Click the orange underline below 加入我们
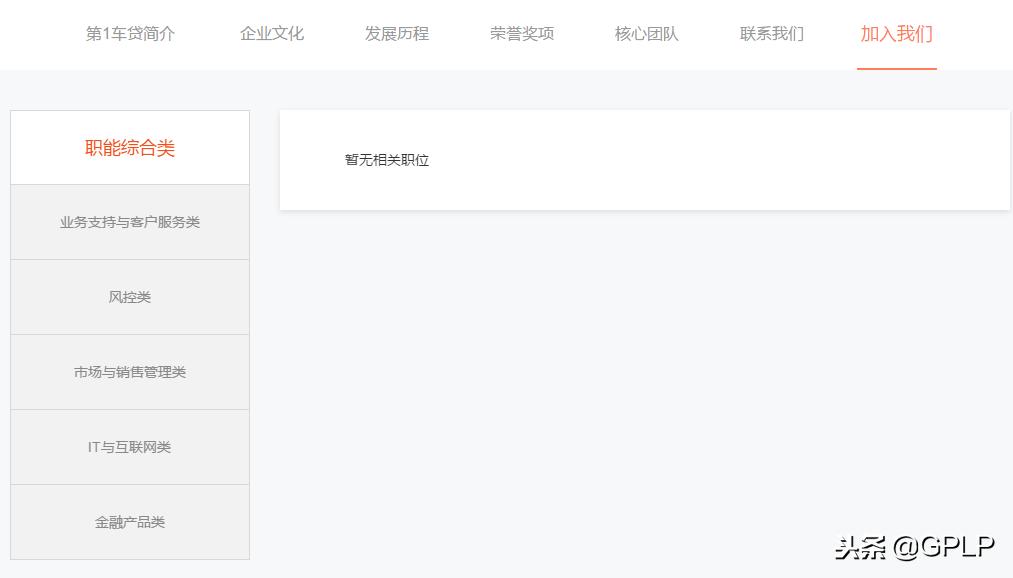 coord(896,67)
